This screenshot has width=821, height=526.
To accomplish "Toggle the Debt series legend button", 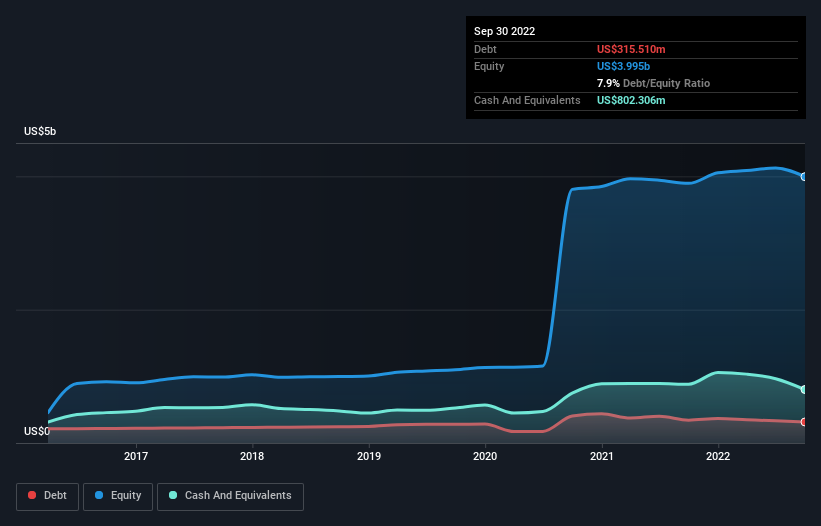I will 48,496.
